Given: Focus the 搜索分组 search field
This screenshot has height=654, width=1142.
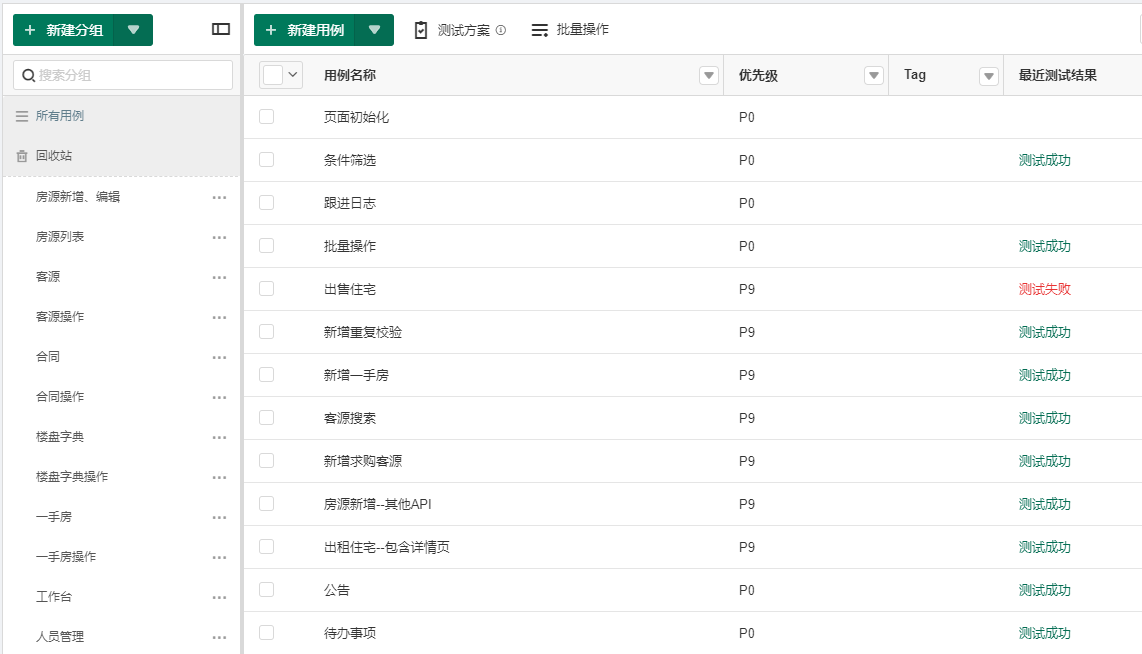Looking at the screenshot, I should click(123, 75).
